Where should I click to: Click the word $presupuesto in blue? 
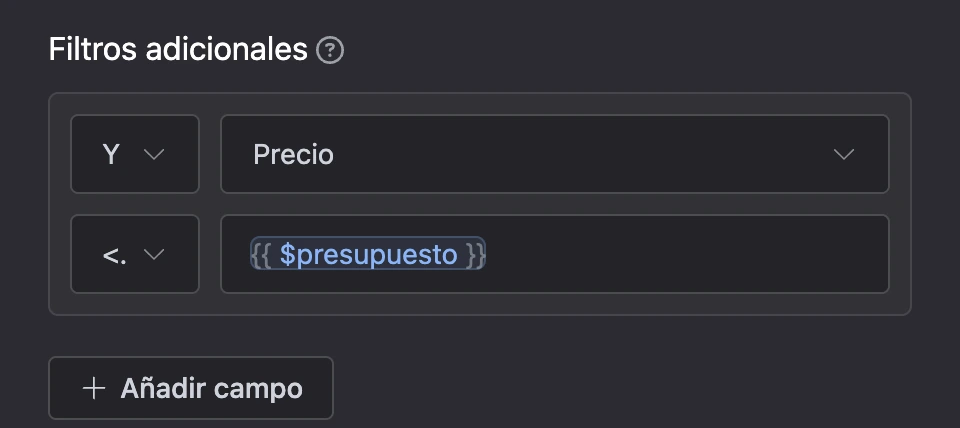point(368,255)
